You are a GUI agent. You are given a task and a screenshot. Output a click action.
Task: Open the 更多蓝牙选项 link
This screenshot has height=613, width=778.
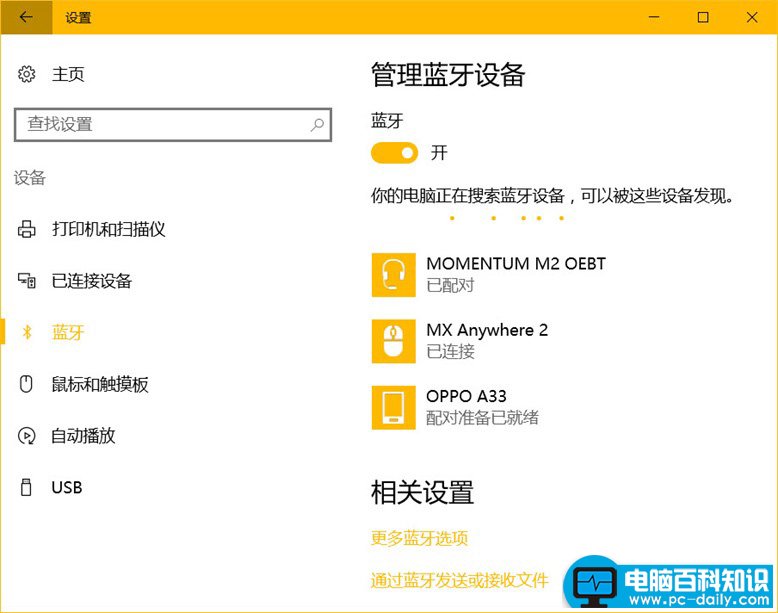(x=419, y=538)
